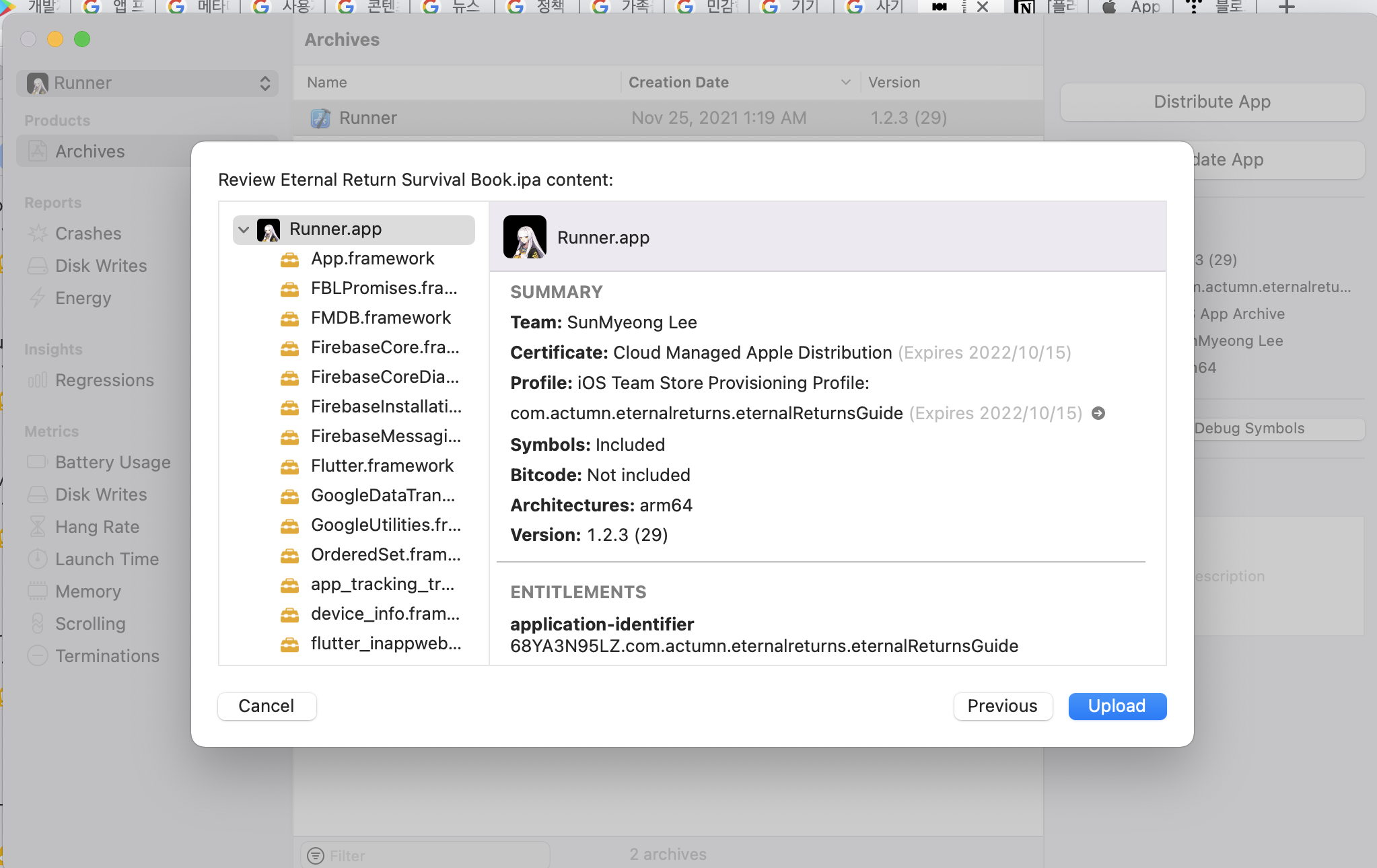Click the Runner.app icon in header
The image size is (1377, 868).
(524, 237)
